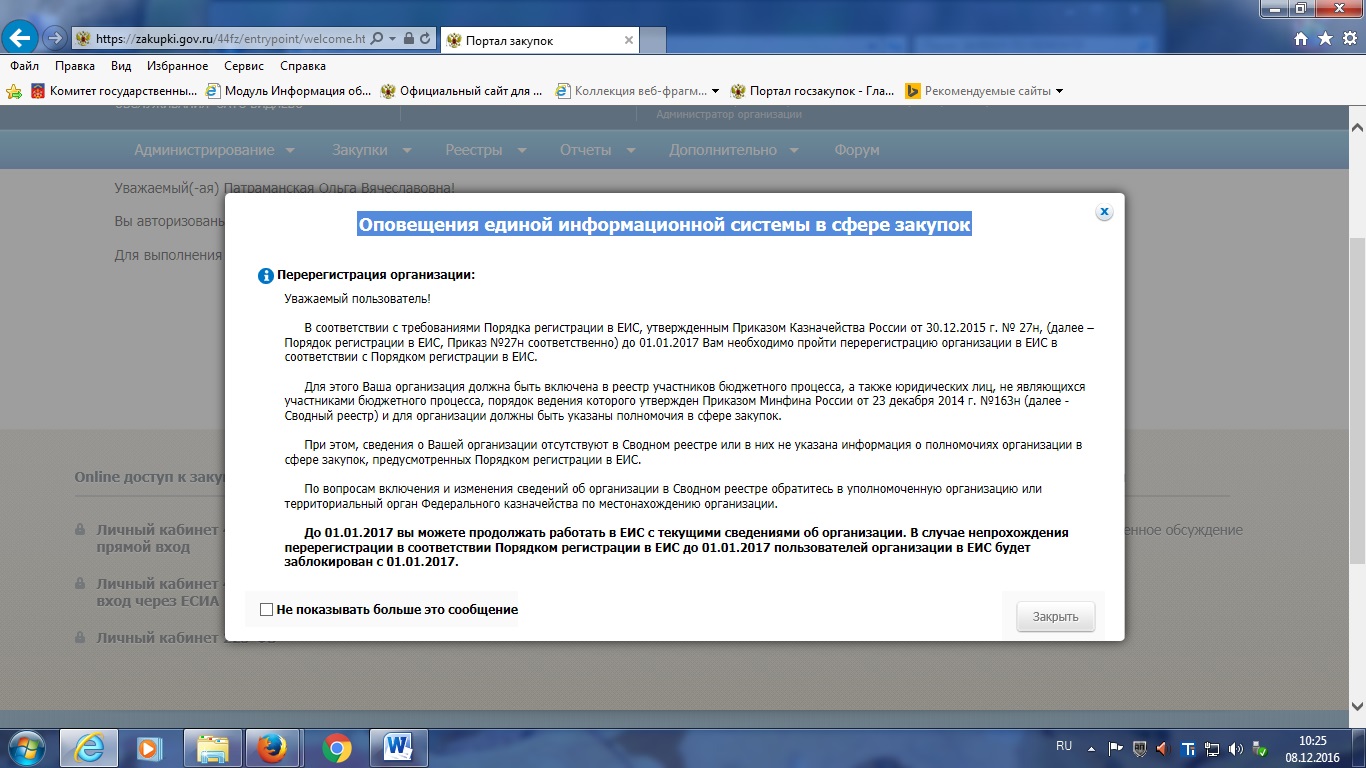Expand the 'Рекомендуемые сайты' dropdown arrow
1366x768 pixels.
pos(1059,91)
